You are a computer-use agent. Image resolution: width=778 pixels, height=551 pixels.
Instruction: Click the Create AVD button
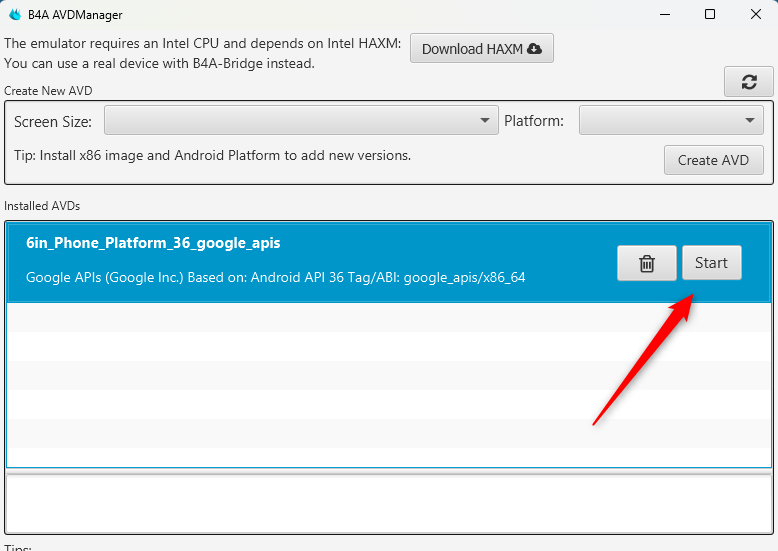pyautogui.click(x=713, y=160)
